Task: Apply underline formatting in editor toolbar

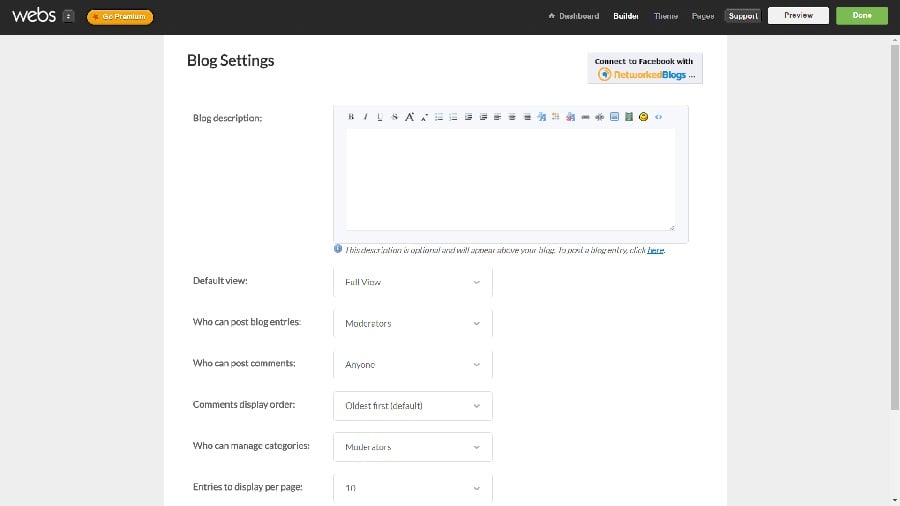Action: point(380,117)
